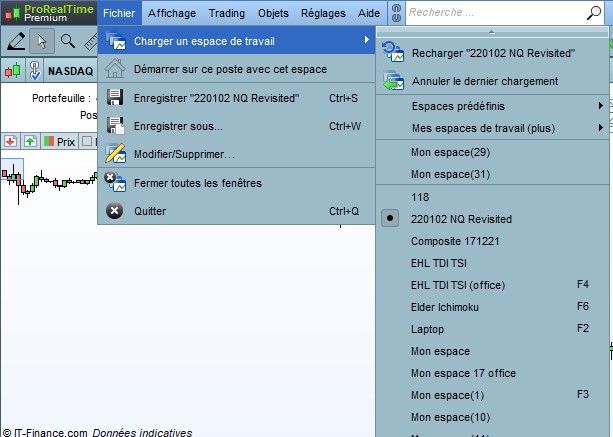This screenshot has height=437, width=613.
Task: Click the Modifier/Supprimer pencil icon
Action: click(115, 154)
